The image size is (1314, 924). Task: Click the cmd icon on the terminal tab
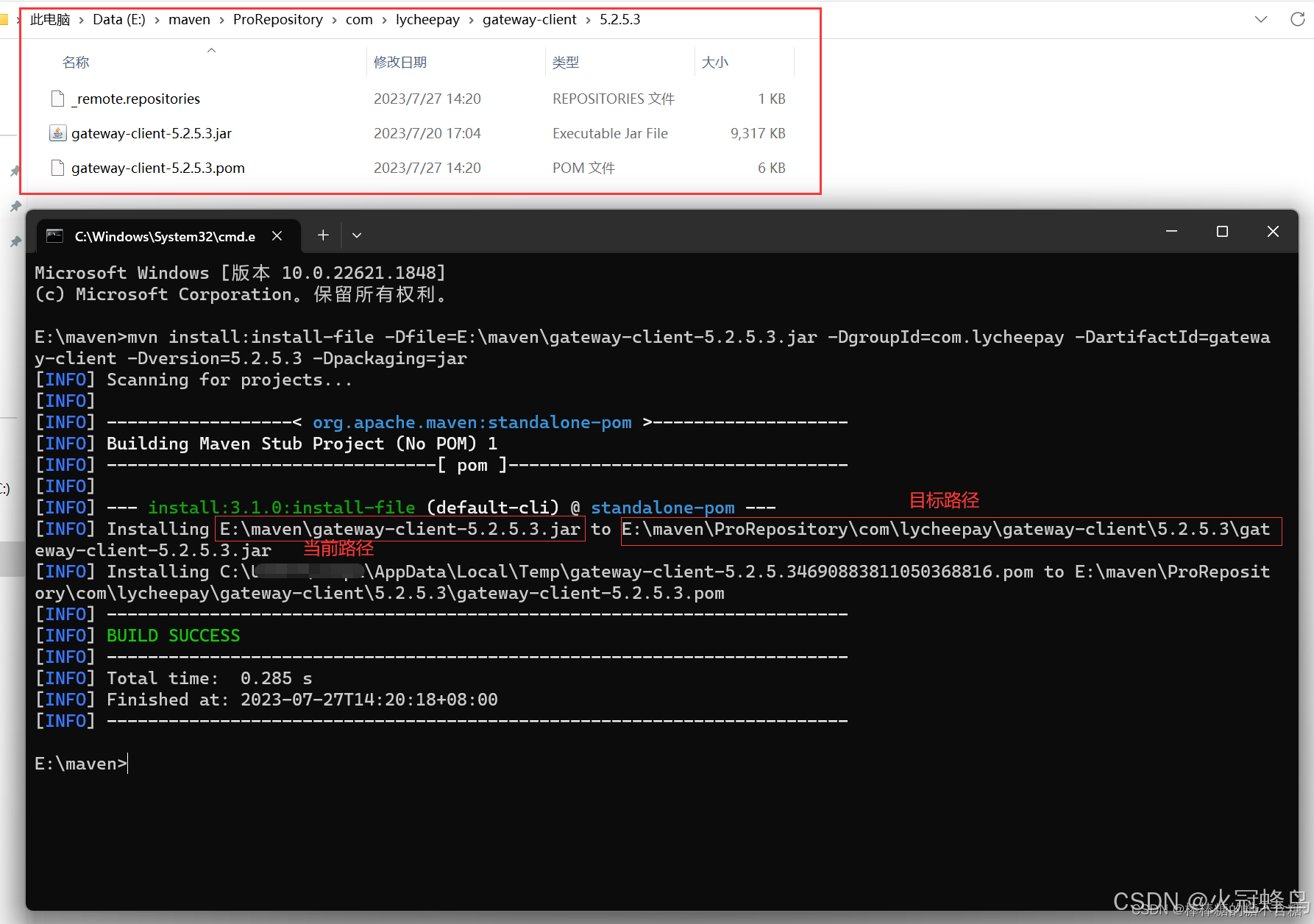[x=54, y=235]
